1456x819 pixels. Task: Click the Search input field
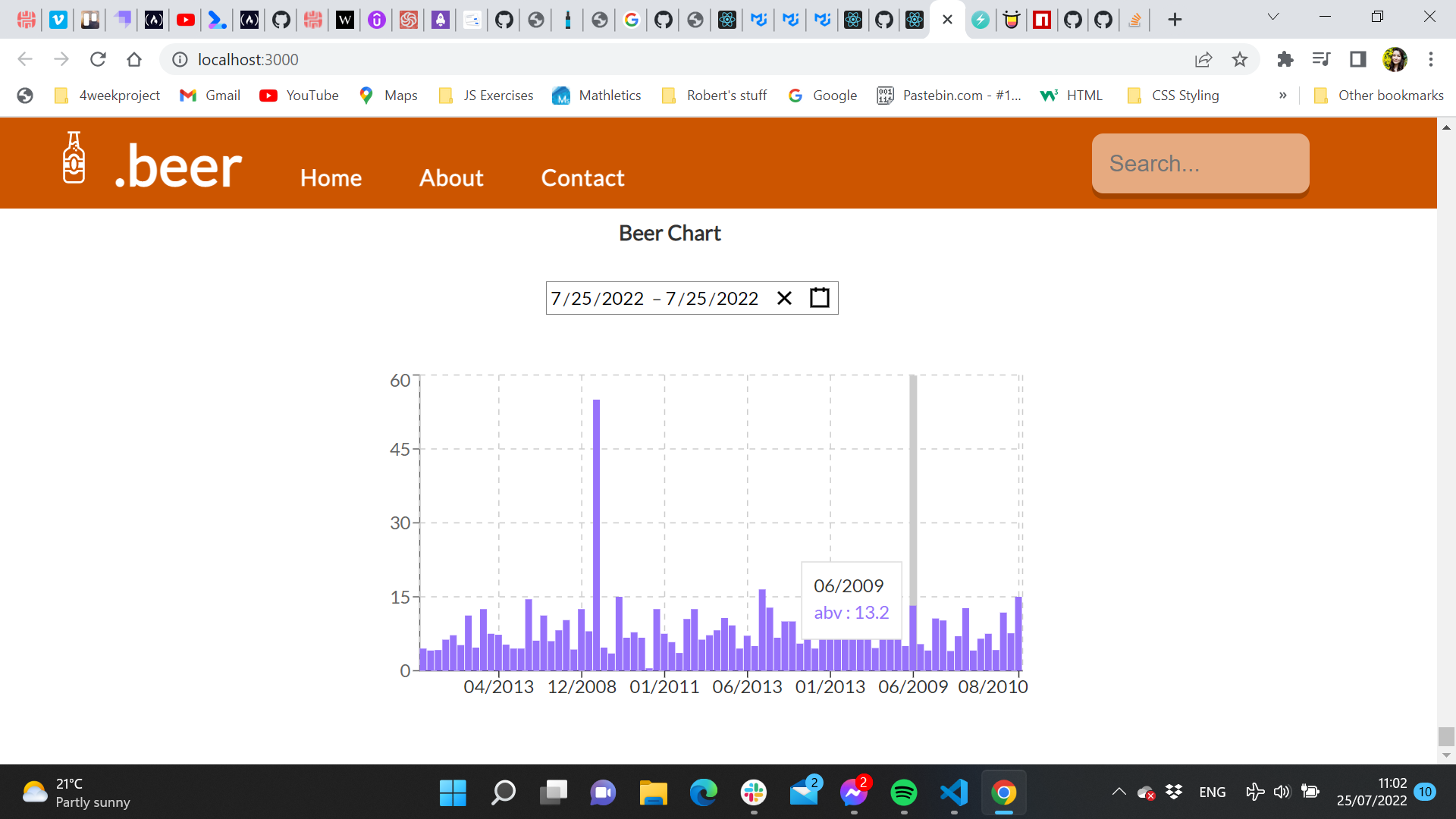click(x=1201, y=163)
